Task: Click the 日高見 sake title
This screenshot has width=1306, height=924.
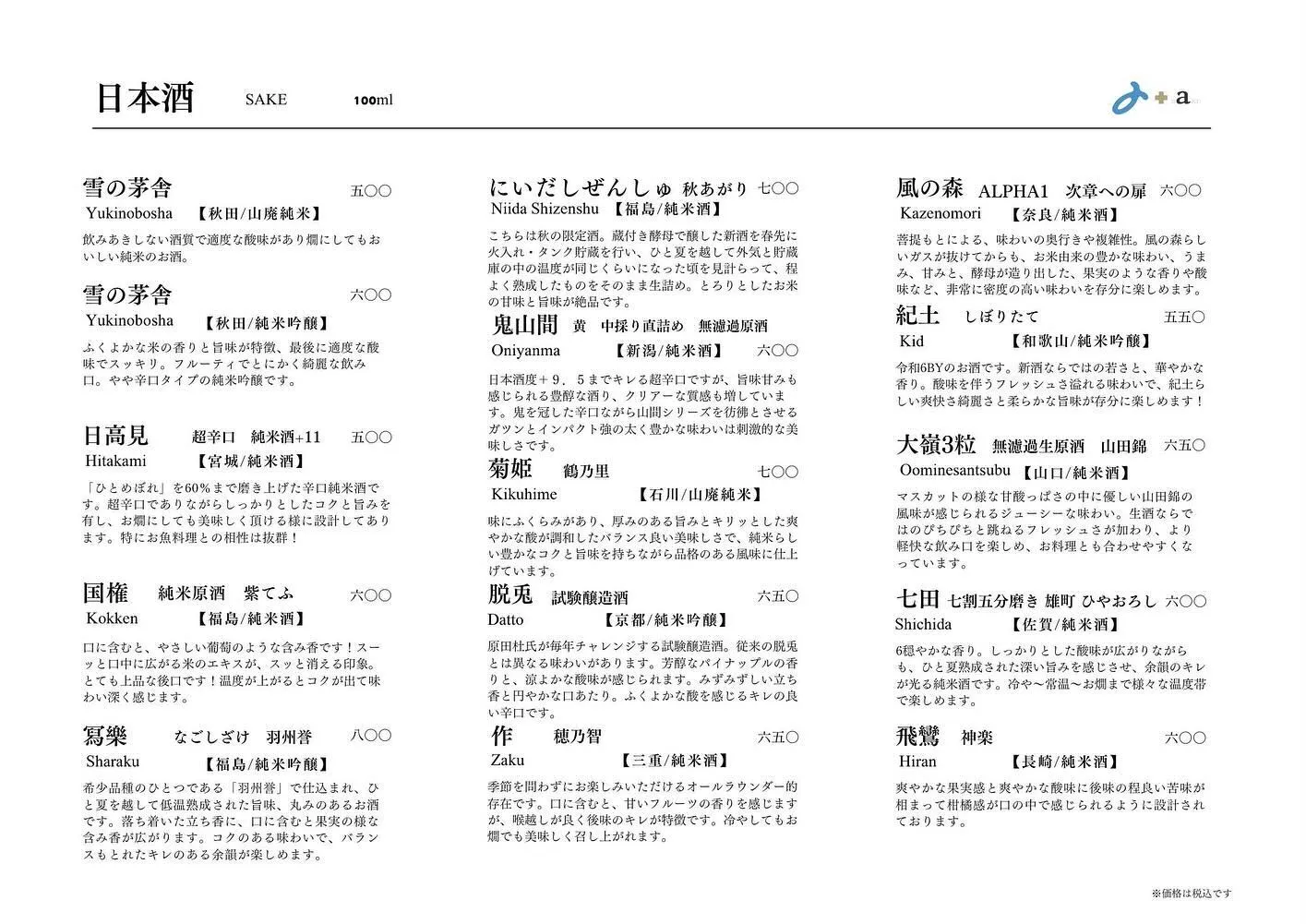Action: tap(115, 436)
